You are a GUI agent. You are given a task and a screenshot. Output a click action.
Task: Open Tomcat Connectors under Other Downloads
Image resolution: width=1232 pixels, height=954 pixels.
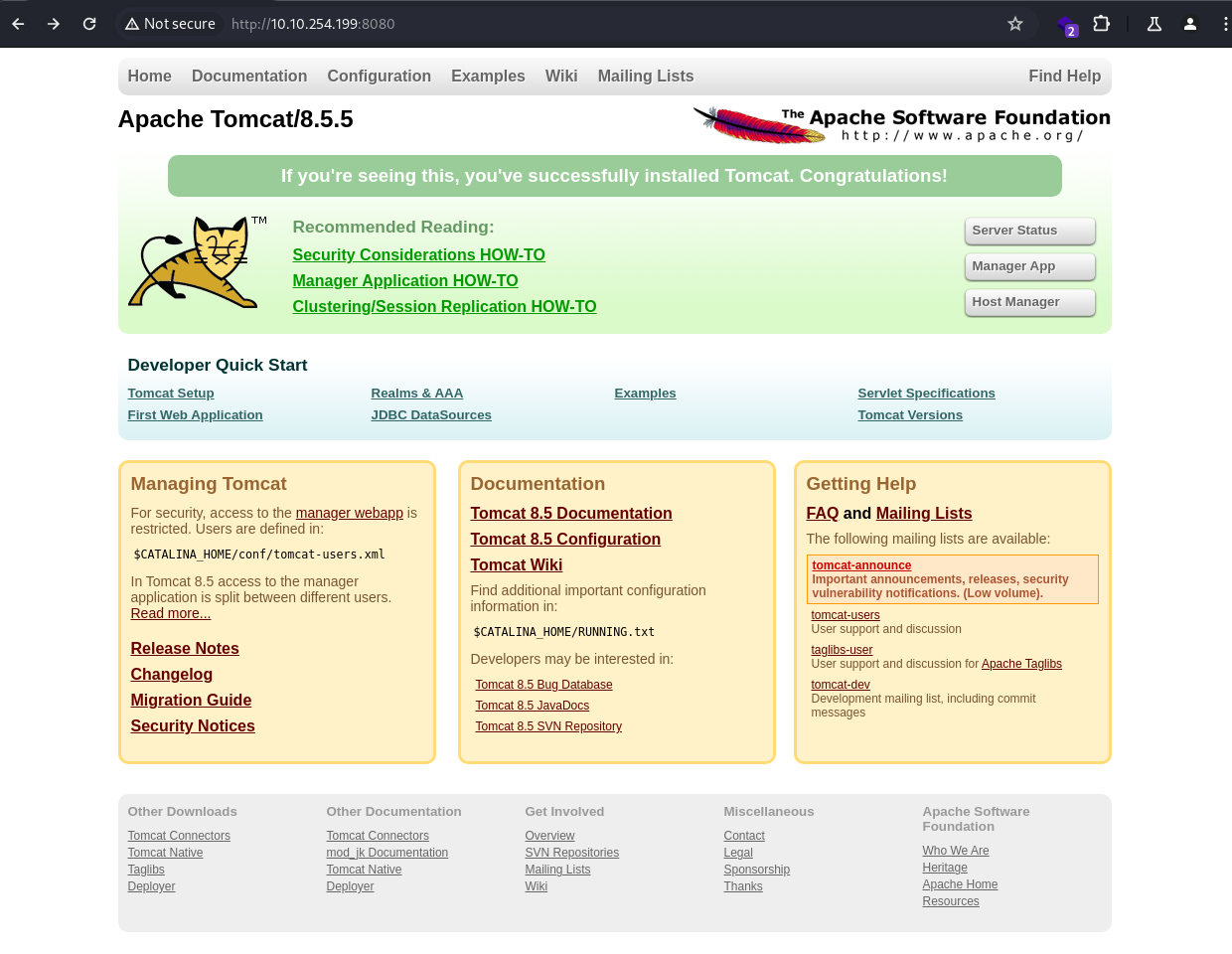pyautogui.click(x=179, y=836)
